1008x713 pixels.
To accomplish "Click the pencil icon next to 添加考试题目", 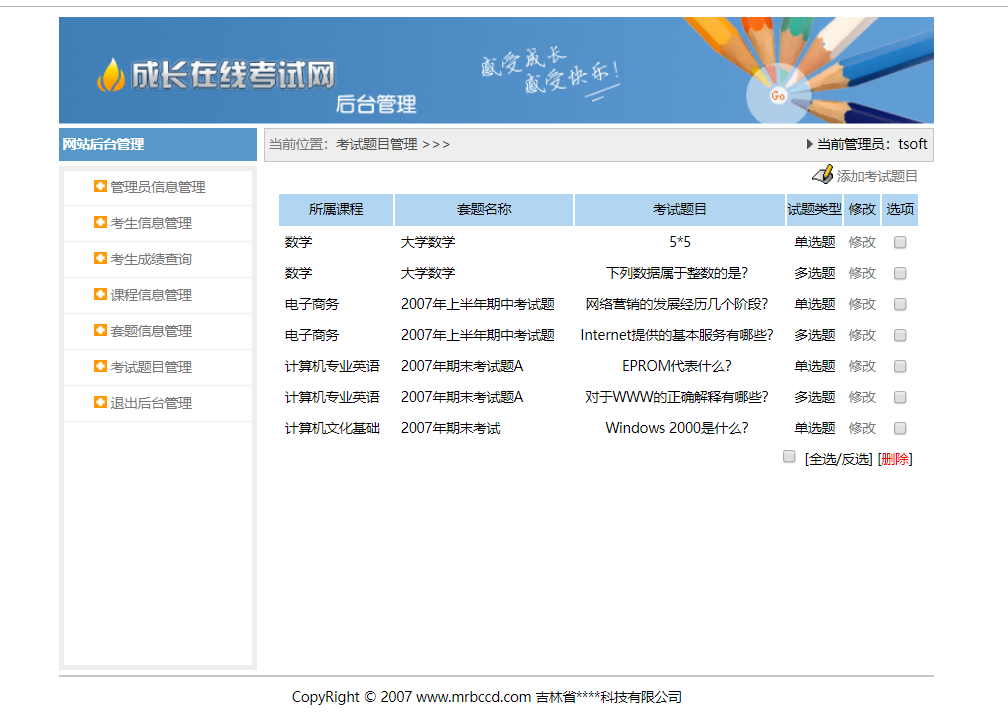I will [822, 175].
